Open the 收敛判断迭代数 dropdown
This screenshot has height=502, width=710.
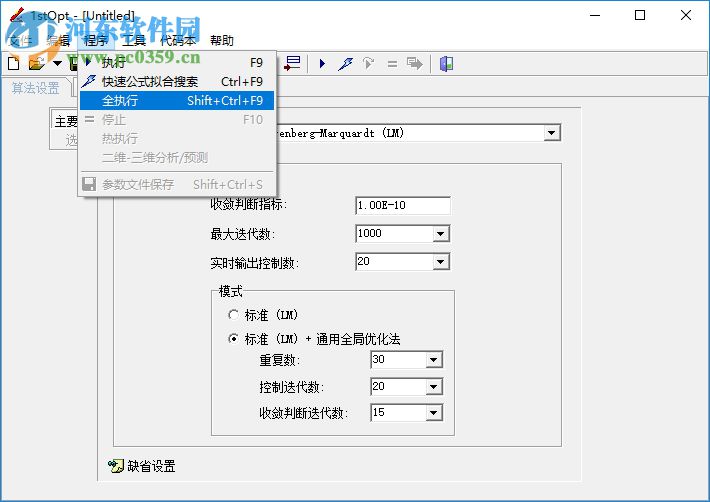pos(433,413)
